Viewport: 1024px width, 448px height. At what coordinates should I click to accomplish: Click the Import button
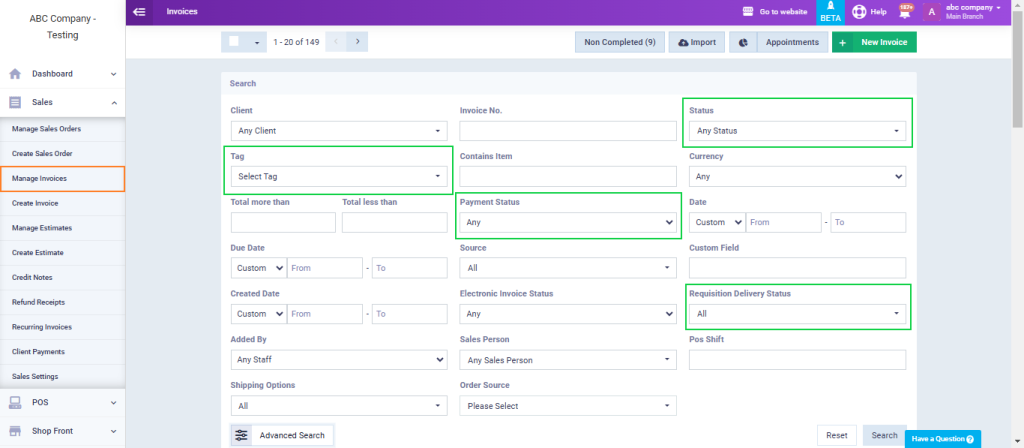click(x=697, y=42)
